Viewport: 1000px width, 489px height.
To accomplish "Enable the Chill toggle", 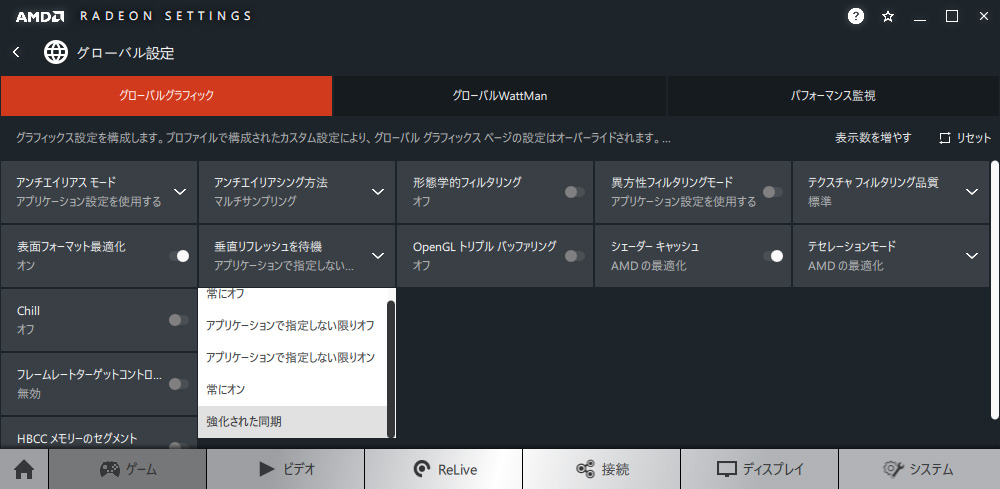I will (179, 320).
